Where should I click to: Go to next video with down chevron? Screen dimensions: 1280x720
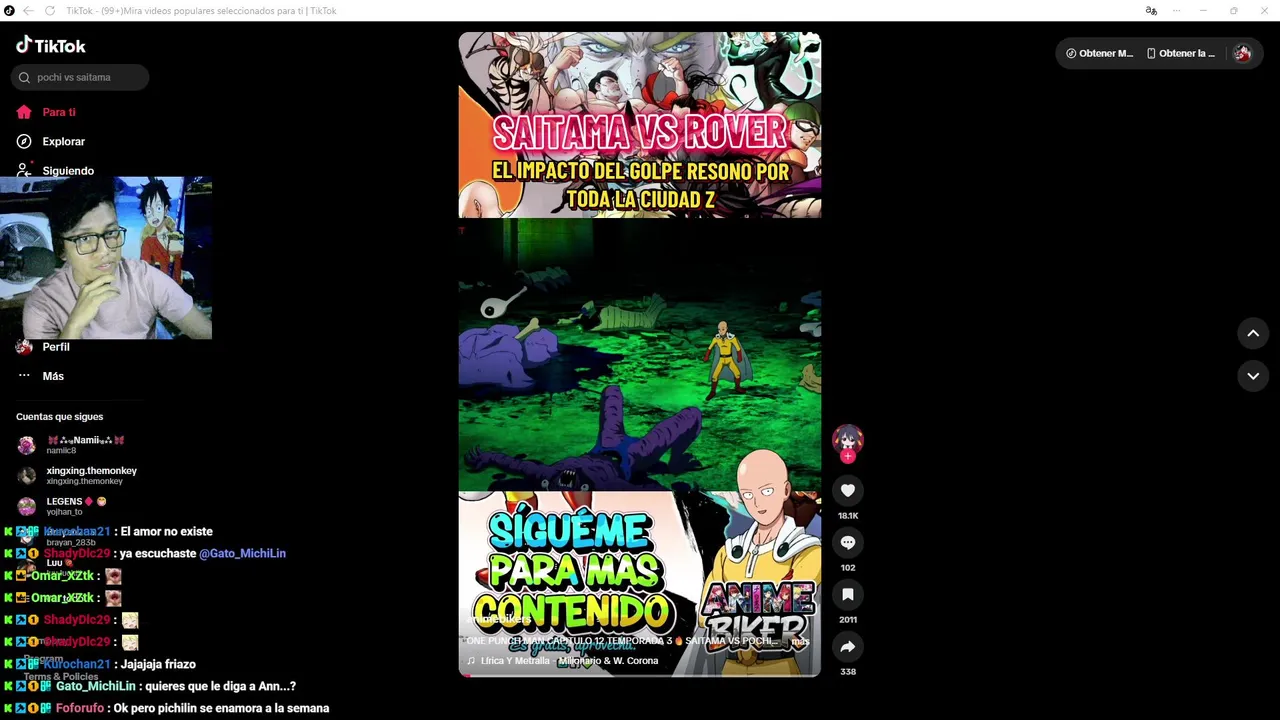(1253, 376)
